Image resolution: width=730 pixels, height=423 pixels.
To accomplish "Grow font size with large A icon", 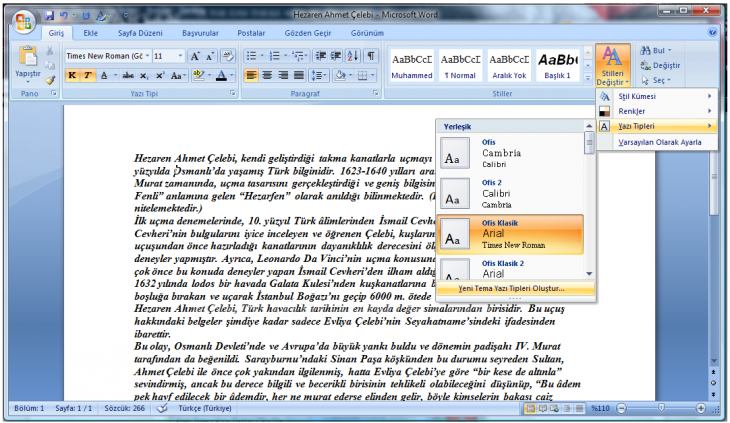I will coord(195,56).
